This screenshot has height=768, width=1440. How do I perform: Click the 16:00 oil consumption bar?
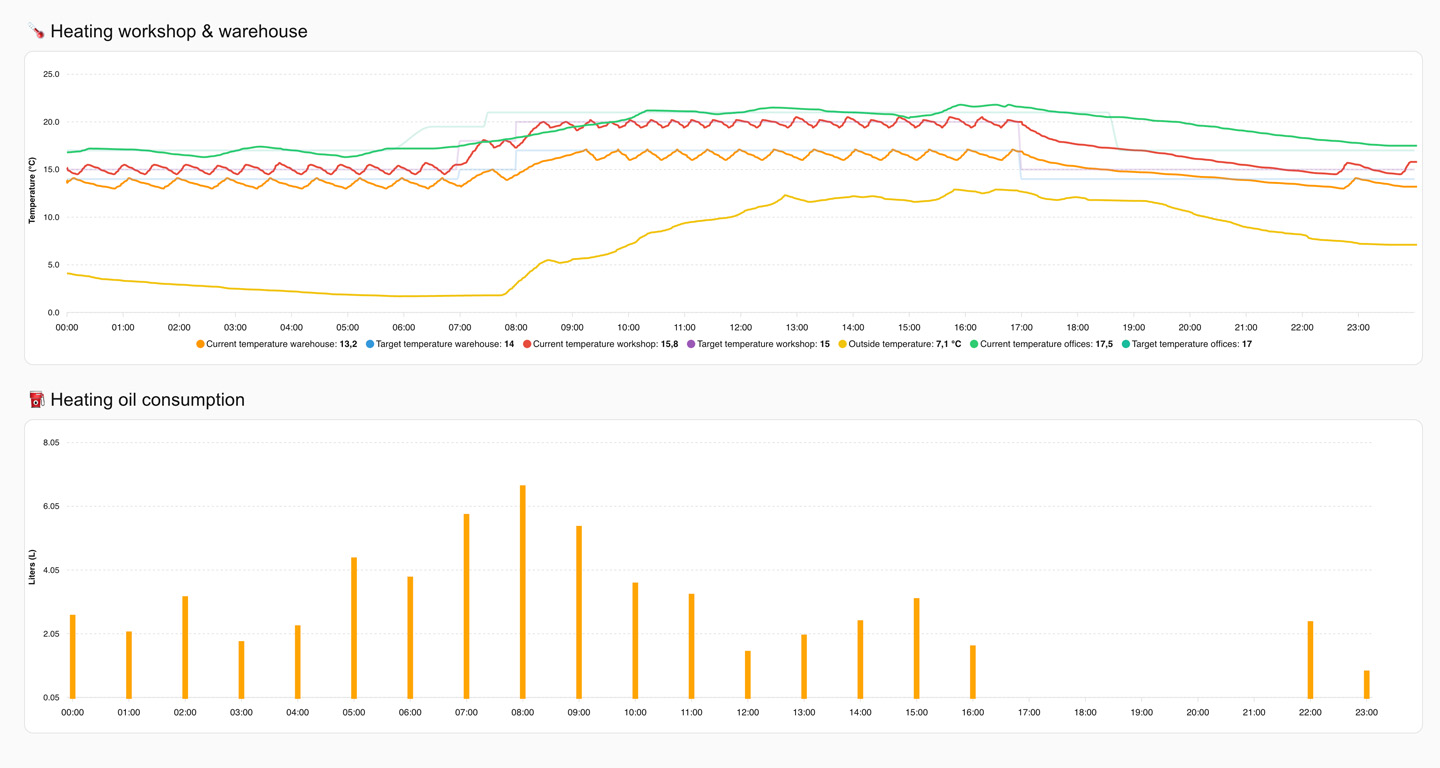[972, 671]
